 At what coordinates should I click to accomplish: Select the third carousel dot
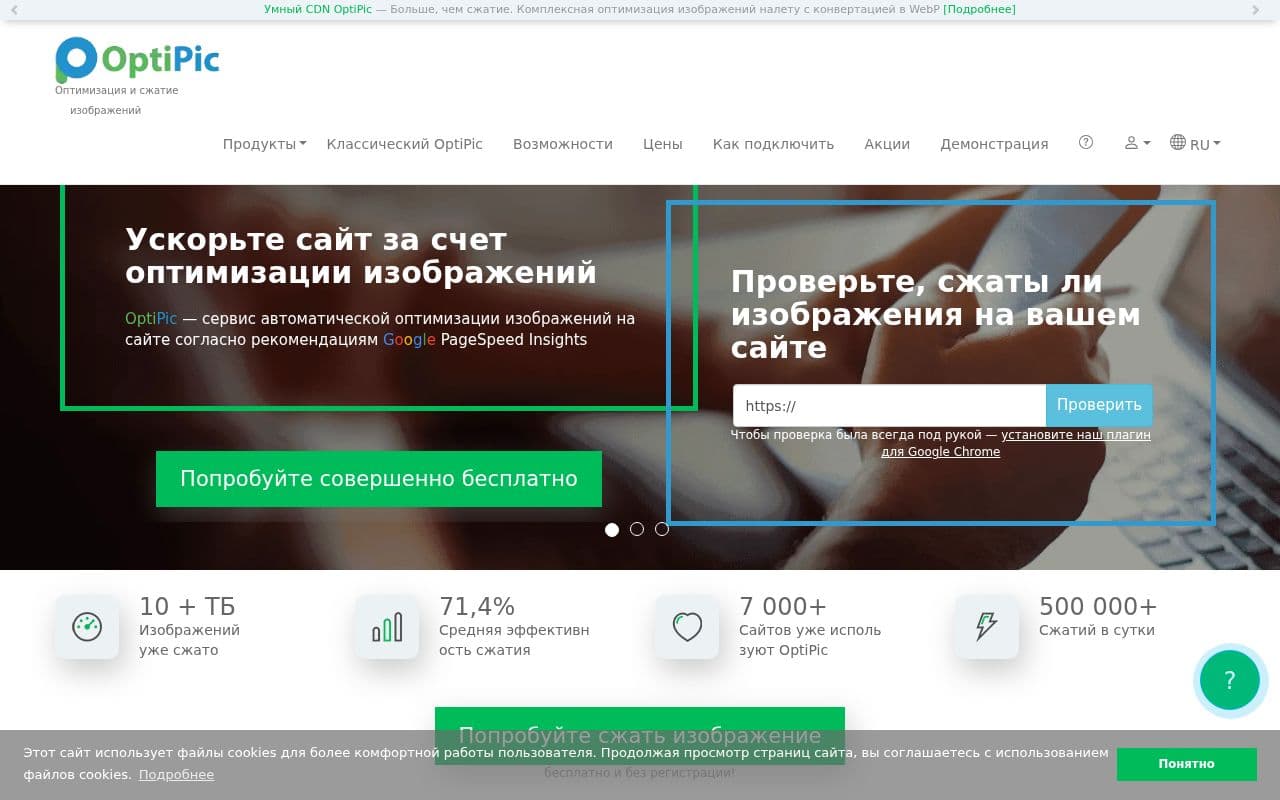click(x=662, y=530)
